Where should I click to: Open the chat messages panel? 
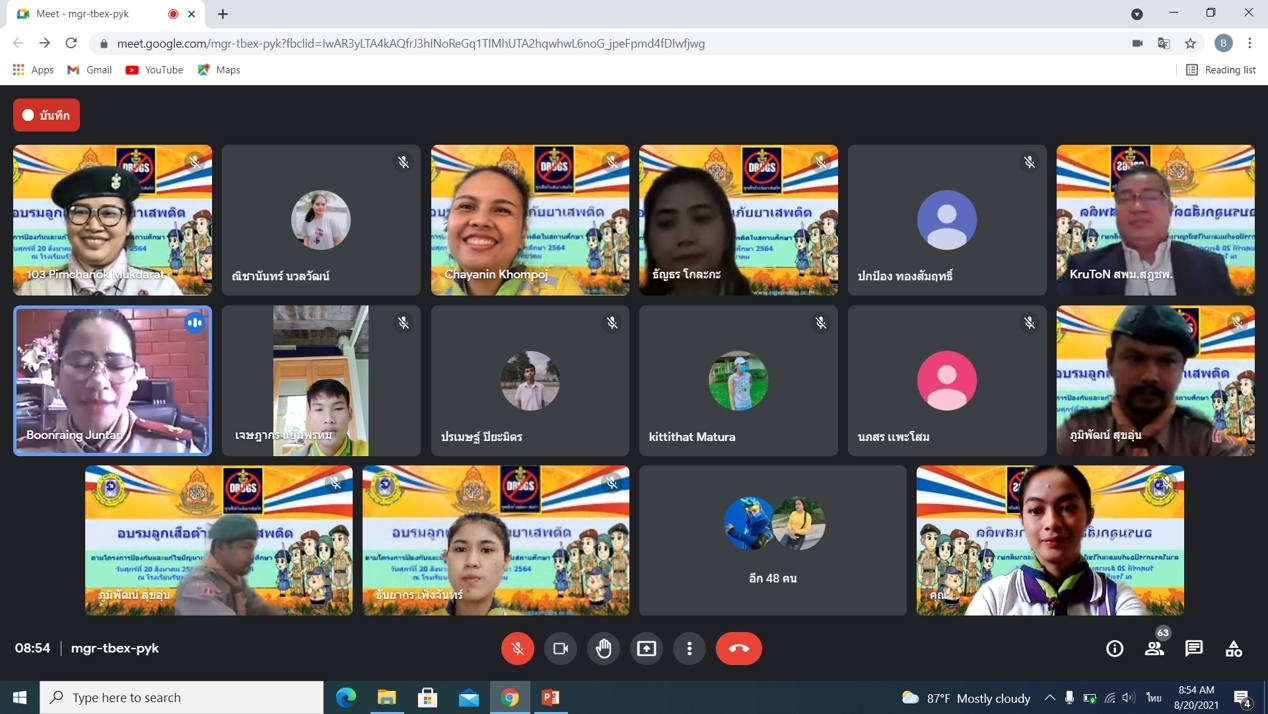pos(1194,648)
